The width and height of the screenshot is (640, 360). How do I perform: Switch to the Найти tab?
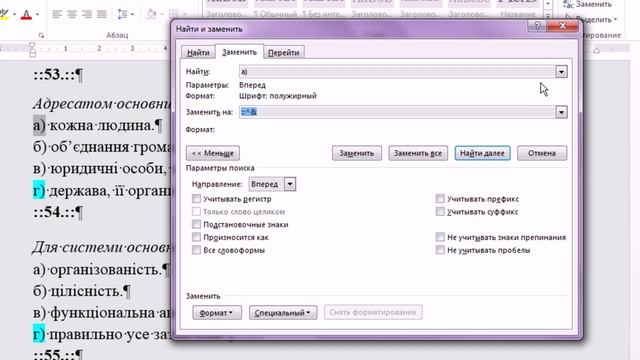(198, 53)
